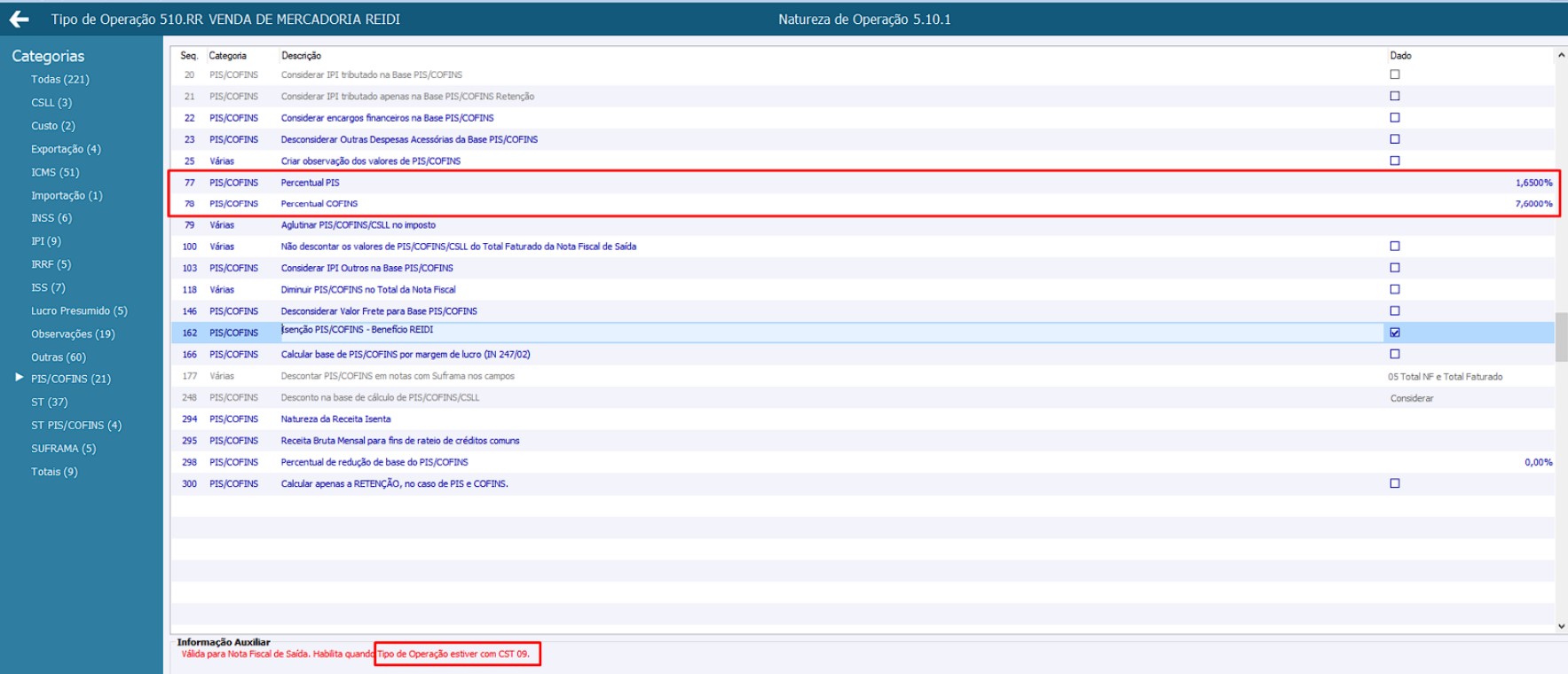Edit the Percentual PIS value 1,6500%
The height and width of the screenshot is (674, 1568).
[1533, 183]
